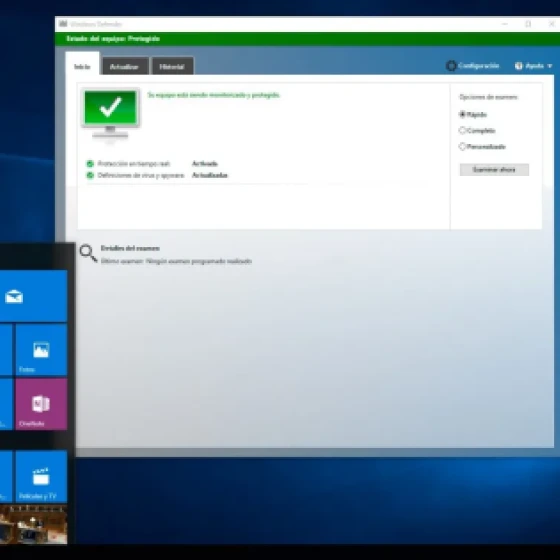Maximize the Windows Defender window
This screenshot has height=560, width=560.
point(528,24)
